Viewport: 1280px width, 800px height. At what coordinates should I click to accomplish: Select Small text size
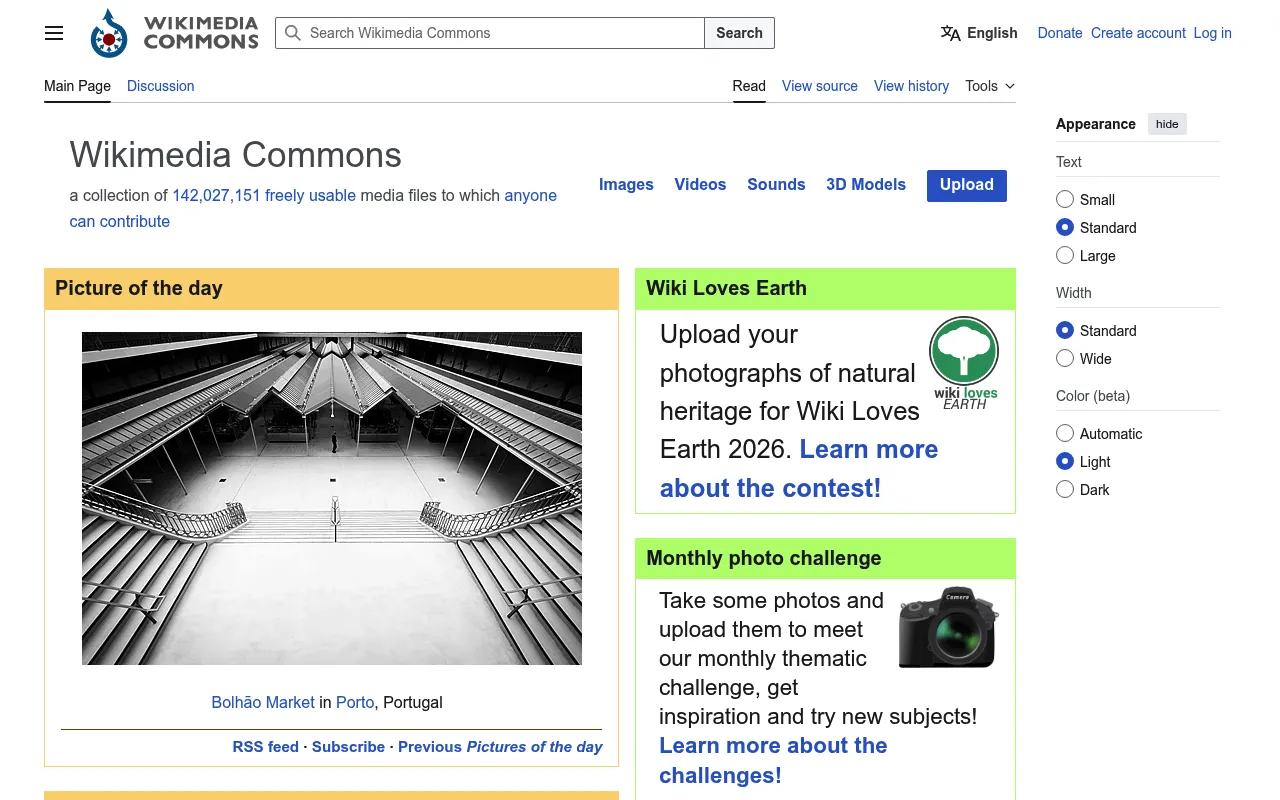pos(1065,199)
